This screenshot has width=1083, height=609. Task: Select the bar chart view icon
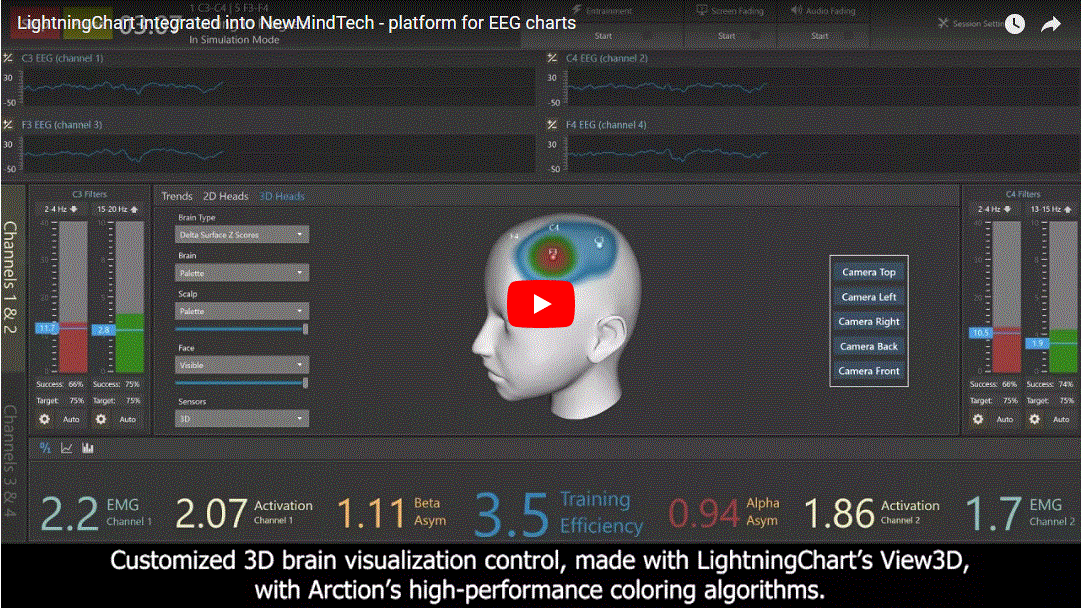point(88,449)
